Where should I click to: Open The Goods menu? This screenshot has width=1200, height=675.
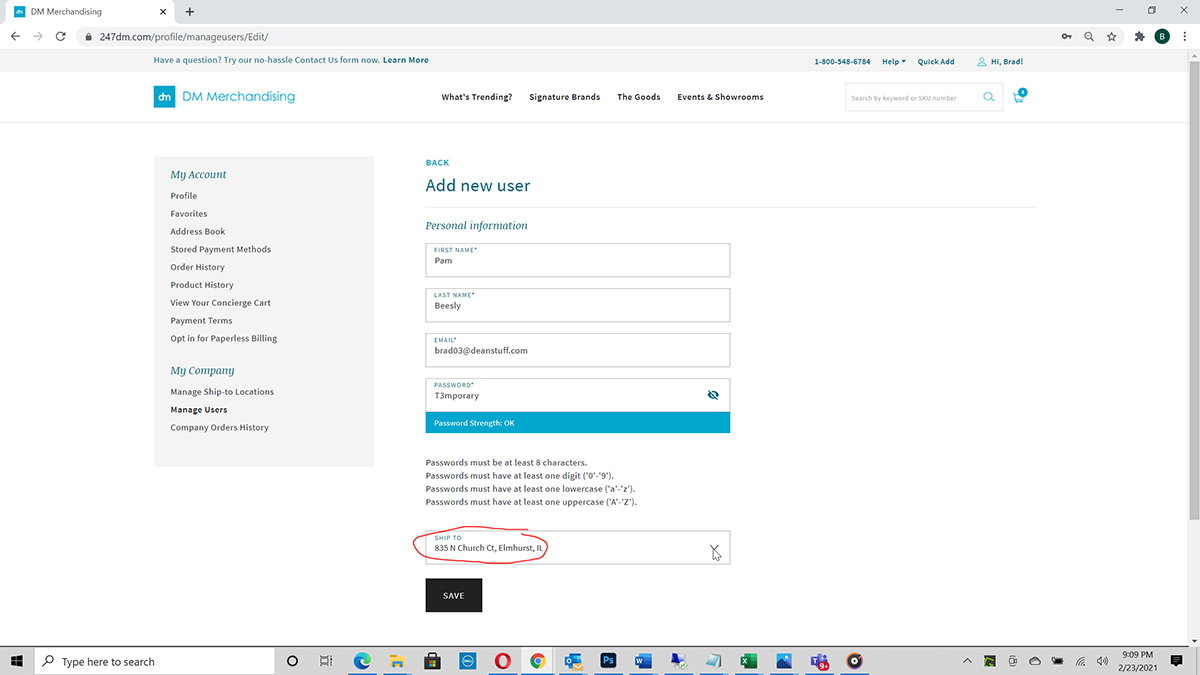pyautogui.click(x=639, y=97)
